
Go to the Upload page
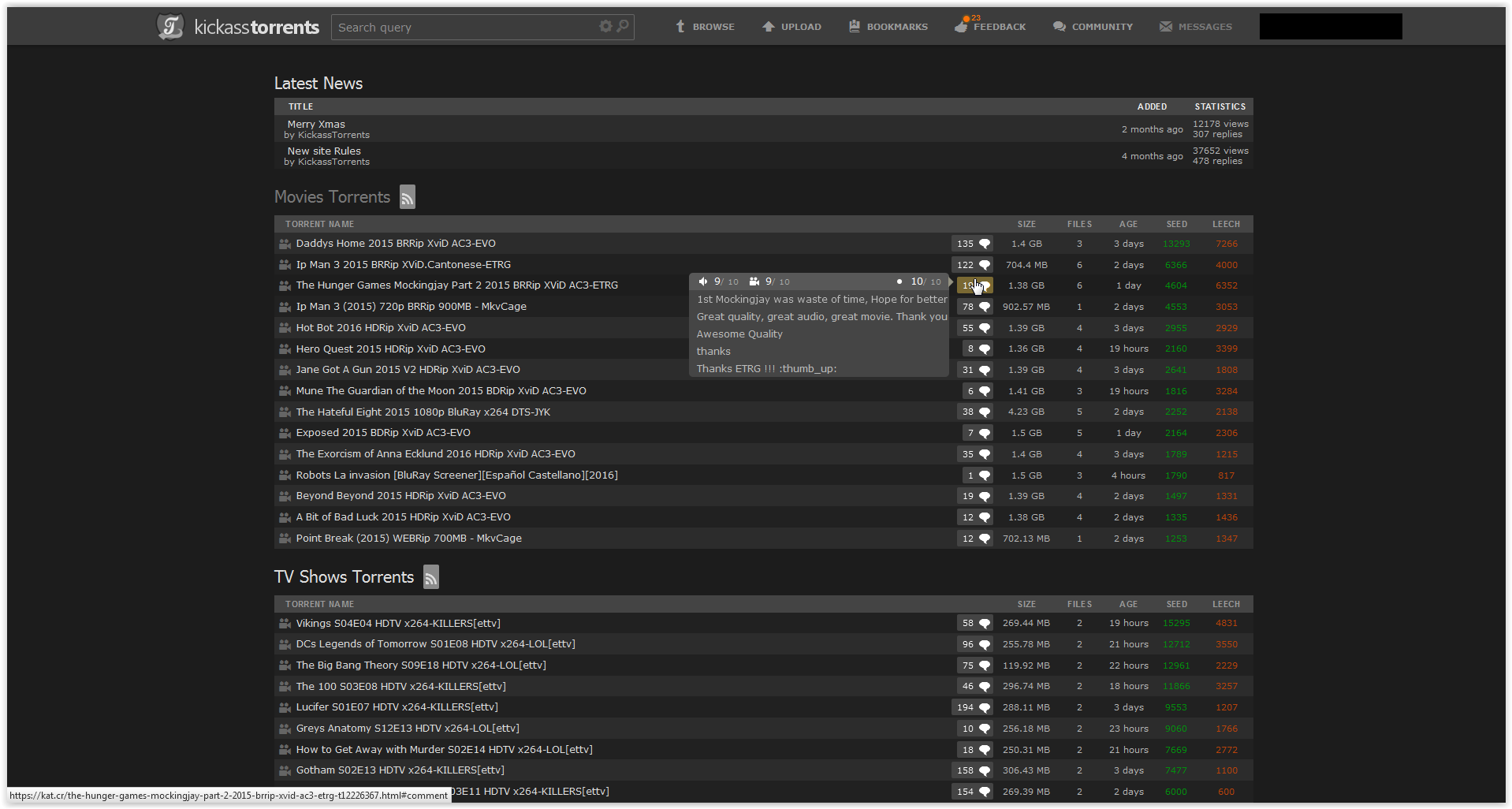pyautogui.click(x=791, y=27)
